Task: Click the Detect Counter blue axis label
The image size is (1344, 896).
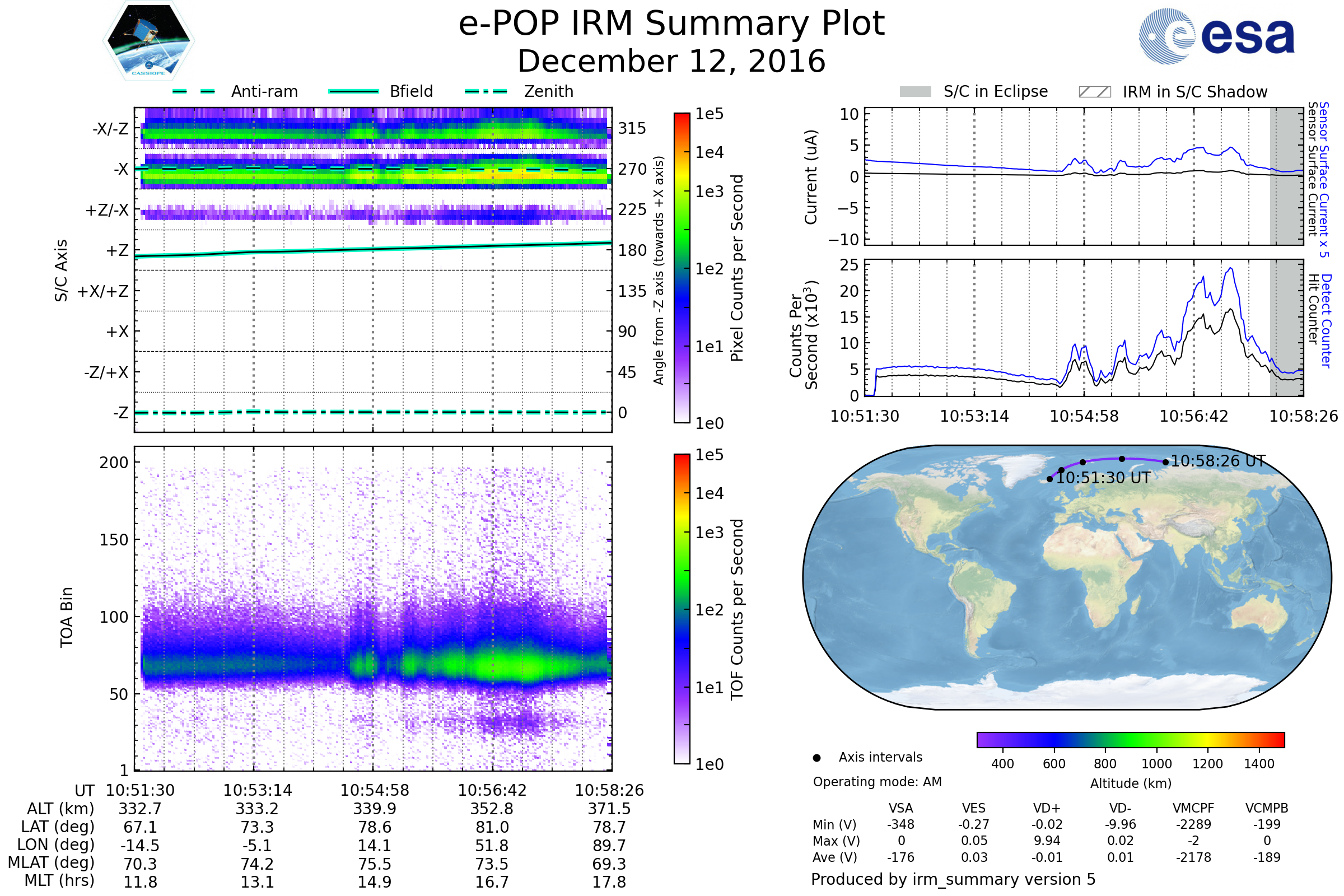Action: click(x=1326, y=320)
